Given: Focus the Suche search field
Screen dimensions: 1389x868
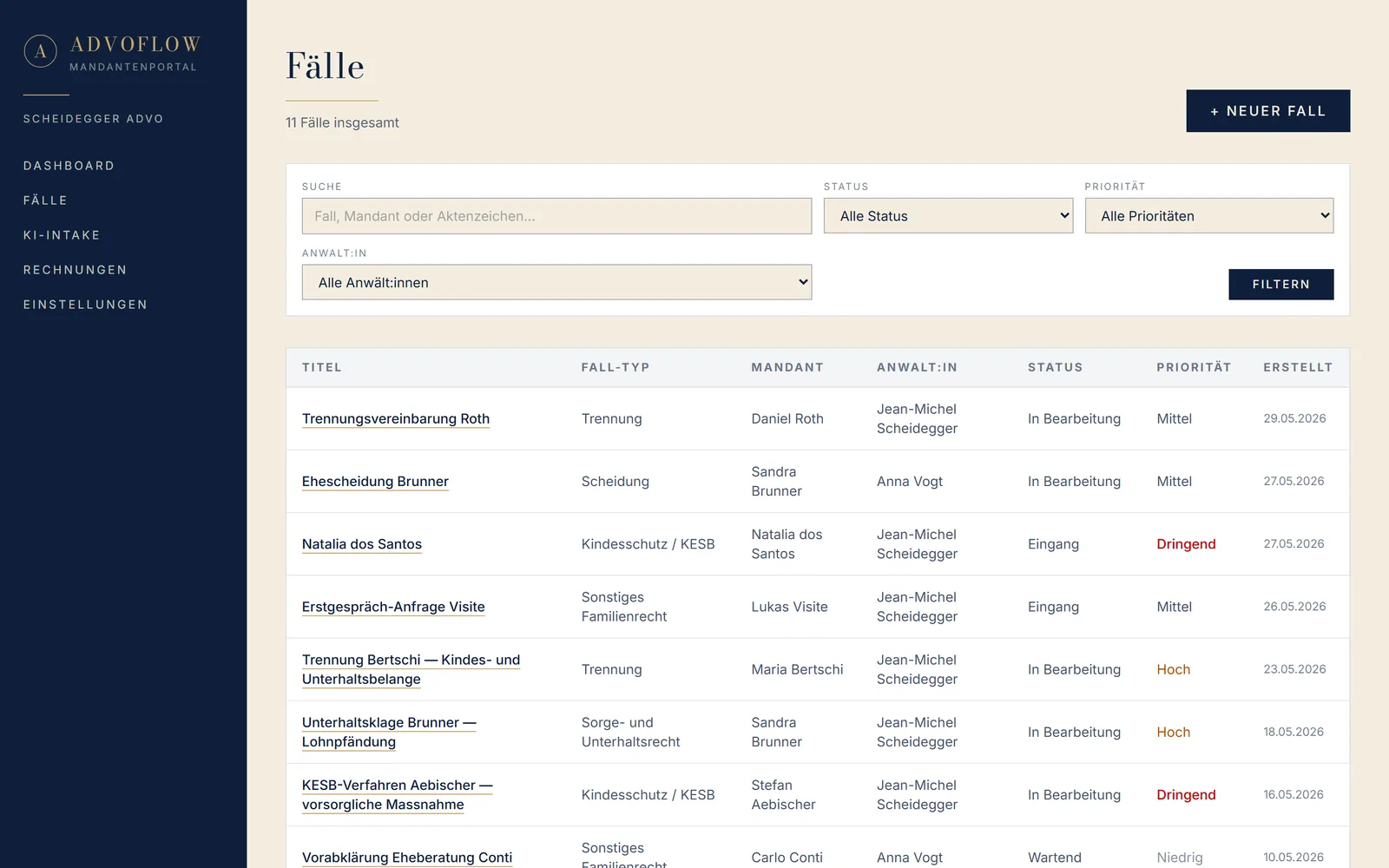Looking at the screenshot, I should coord(556,216).
